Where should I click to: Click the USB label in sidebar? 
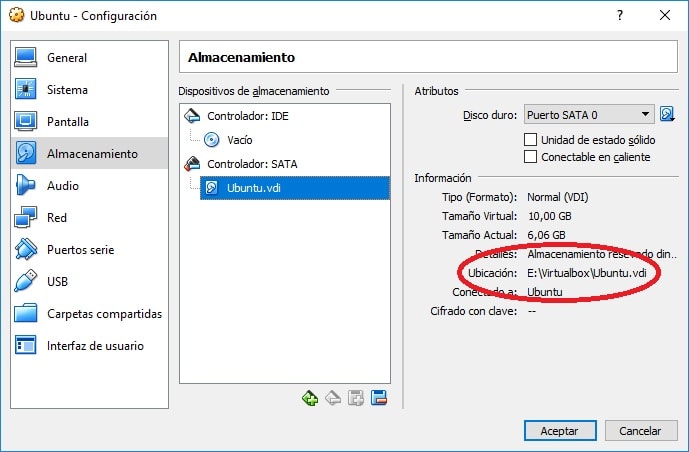[x=57, y=282]
